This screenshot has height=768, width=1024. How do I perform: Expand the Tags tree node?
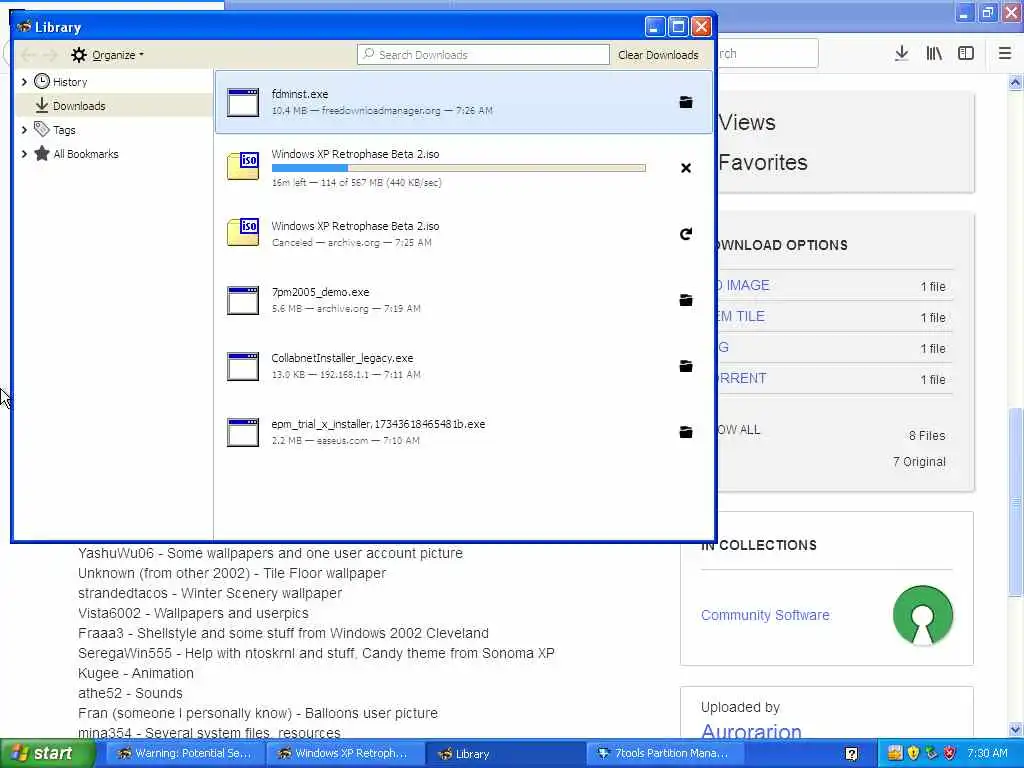pos(24,130)
